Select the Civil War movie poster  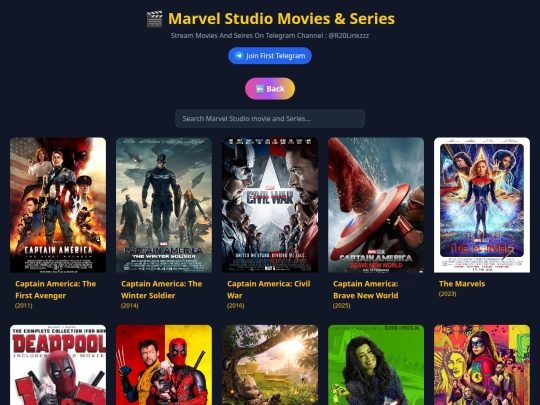(270, 205)
